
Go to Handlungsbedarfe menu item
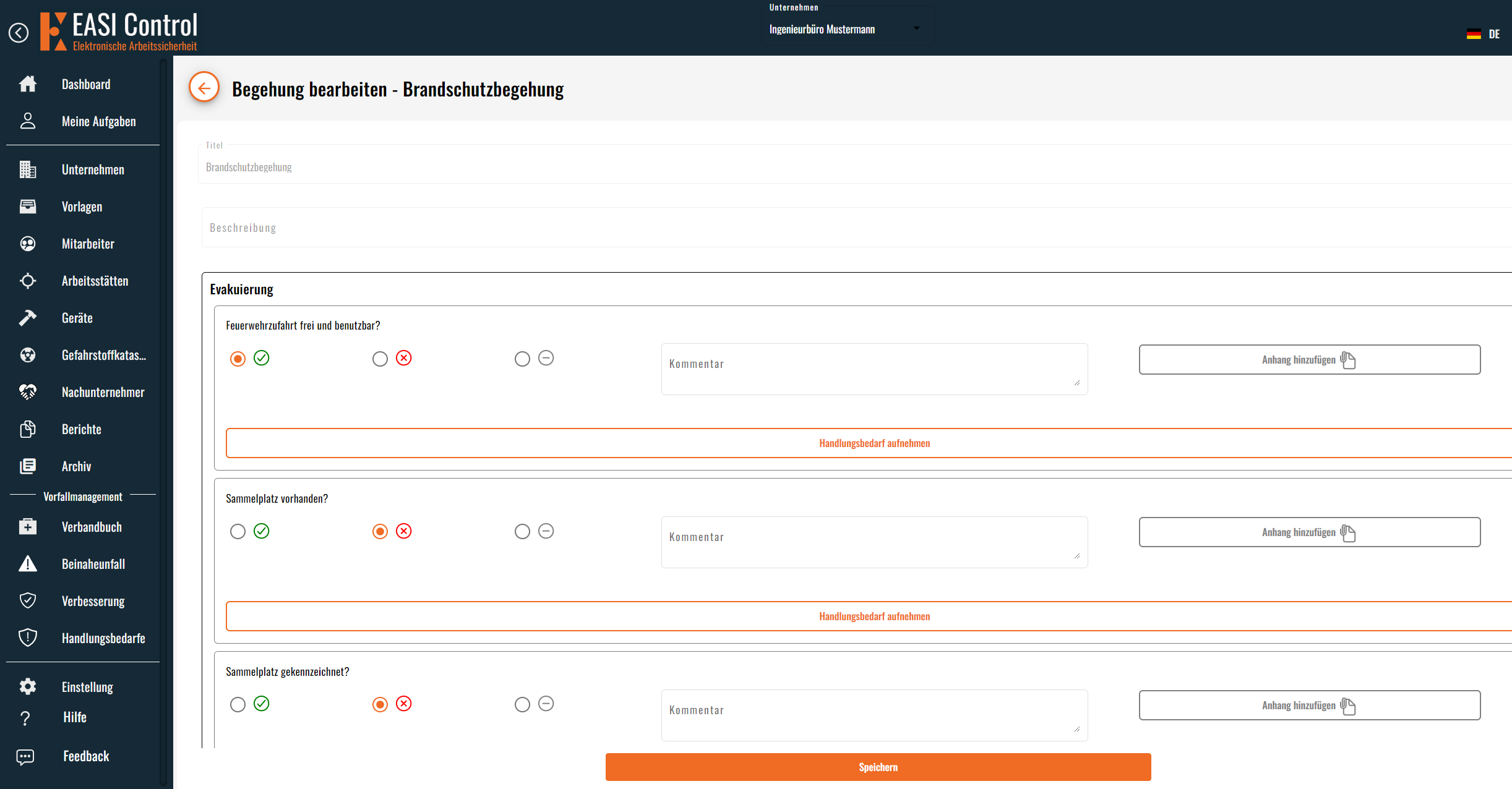(103, 638)
